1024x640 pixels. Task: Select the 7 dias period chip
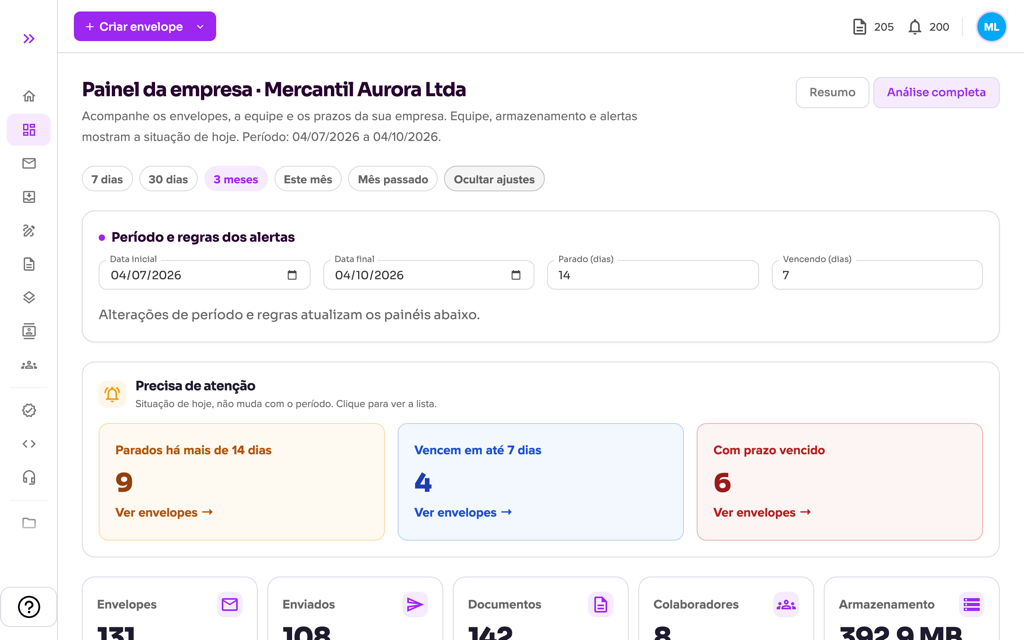coord(107,179)
